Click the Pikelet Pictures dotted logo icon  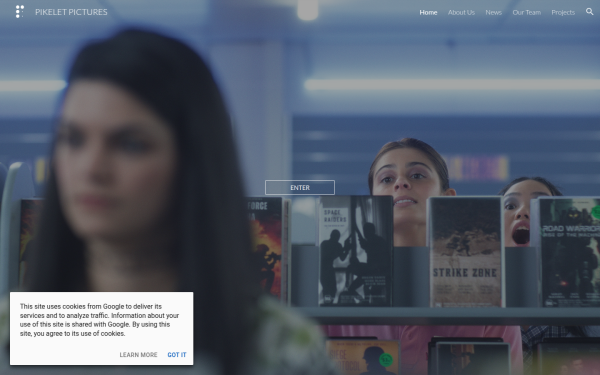20,12
